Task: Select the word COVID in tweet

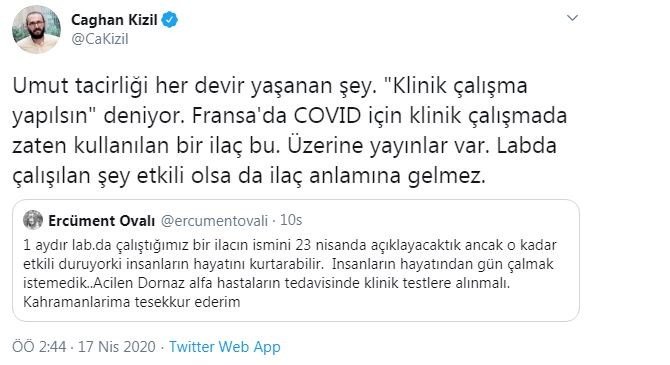Action: 328,116
